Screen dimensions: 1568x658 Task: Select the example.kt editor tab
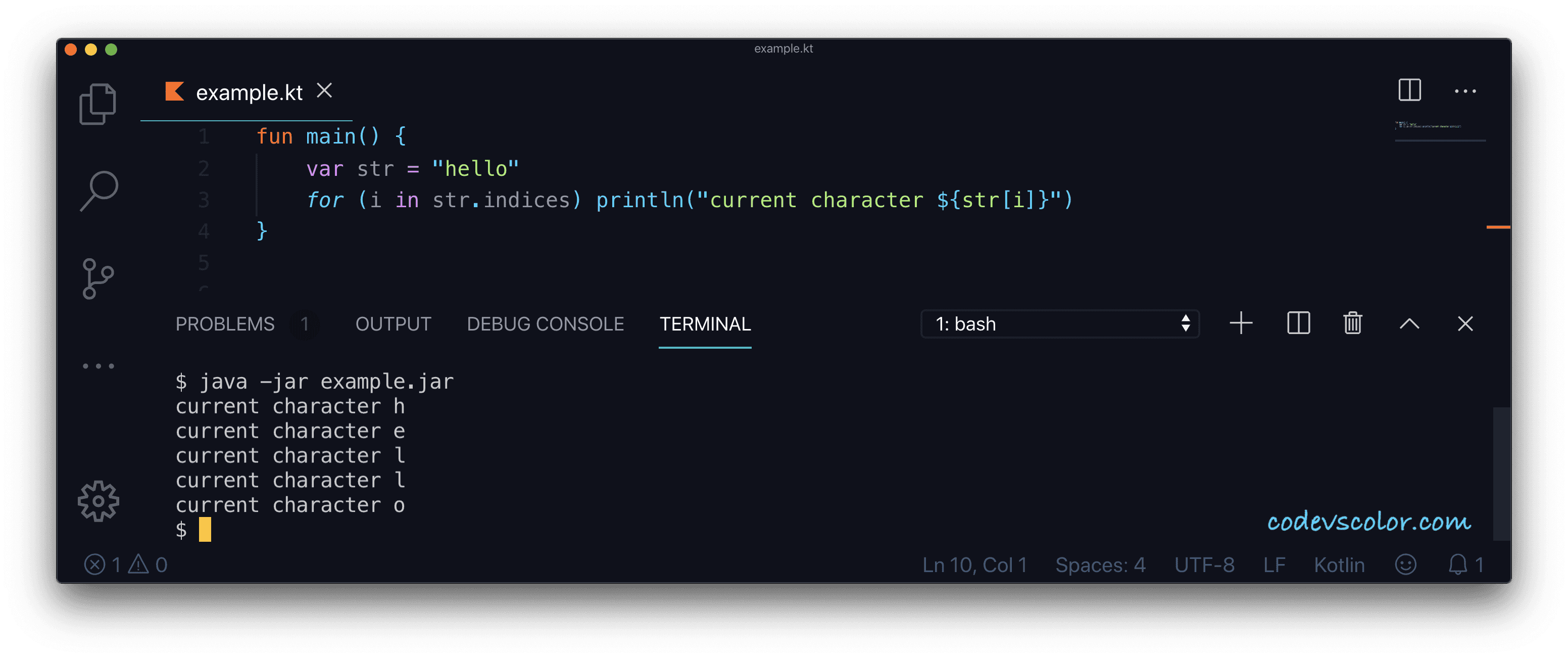pos(247,92)
